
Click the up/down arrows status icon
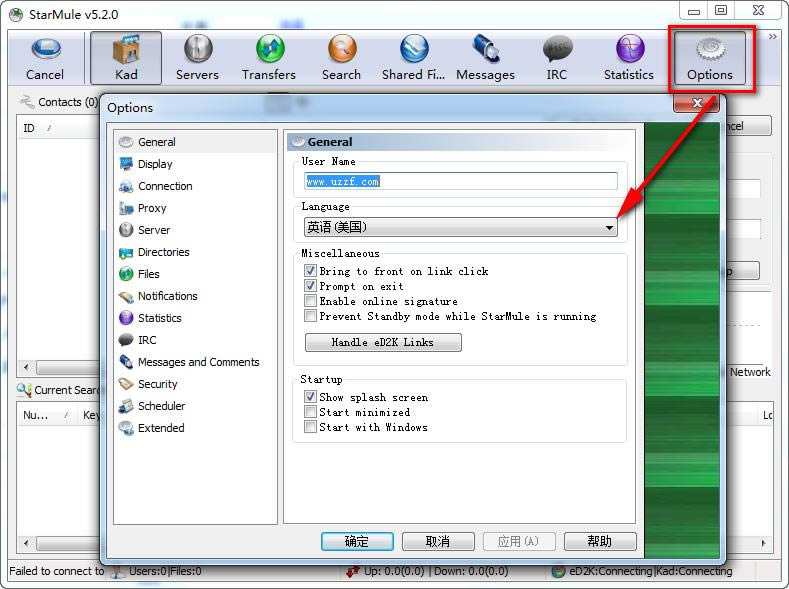pyautogui.click(x=353, y=571)
